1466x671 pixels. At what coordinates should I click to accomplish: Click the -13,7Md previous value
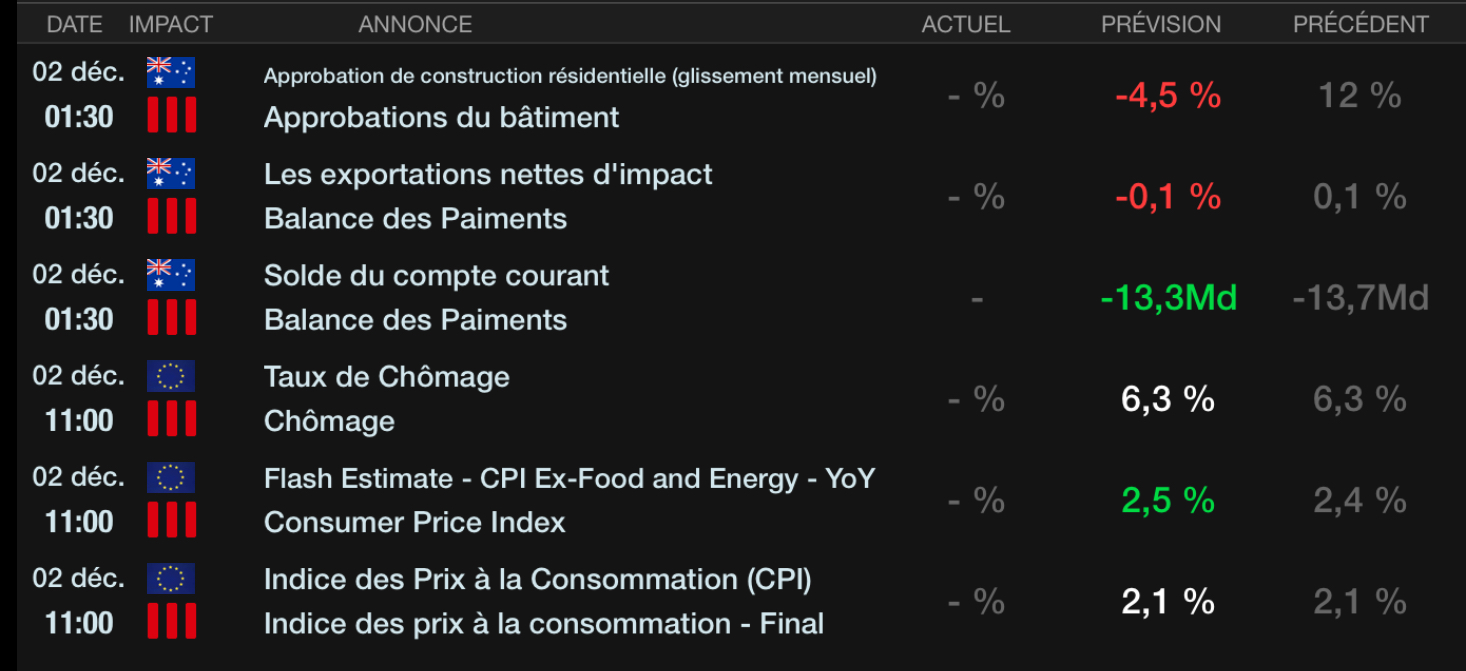point(1360,298)
